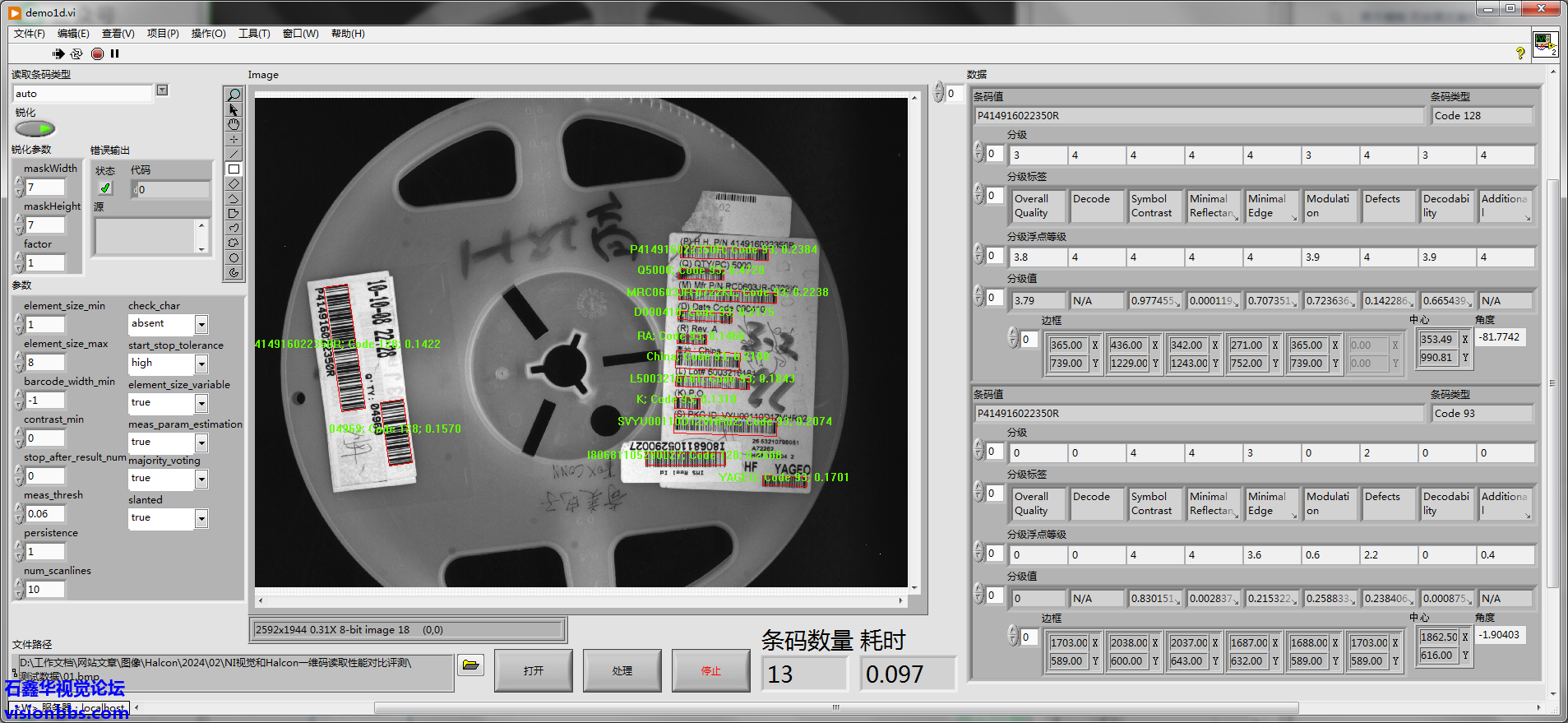The width and height of the screenshot is (1568, 723).
Task: Choose the Rectangle ROI tool
Action: (x=234, y=169)
